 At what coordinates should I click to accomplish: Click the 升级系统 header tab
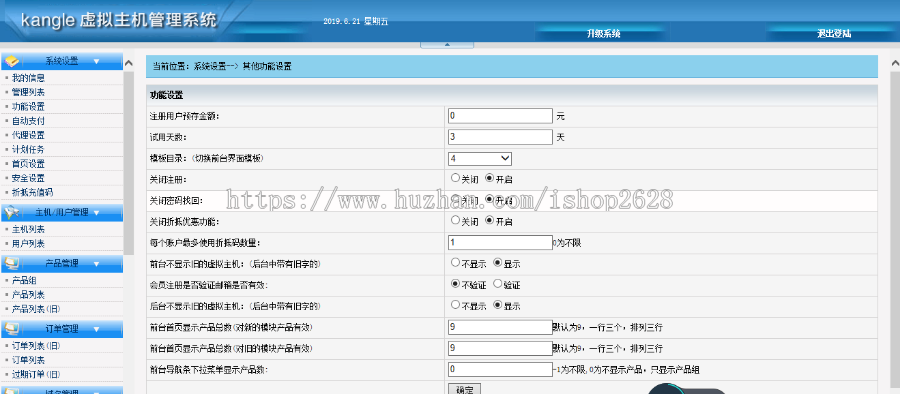603,34
